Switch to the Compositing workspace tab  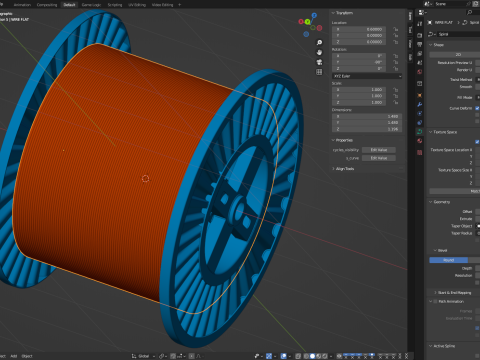[47, 5]
